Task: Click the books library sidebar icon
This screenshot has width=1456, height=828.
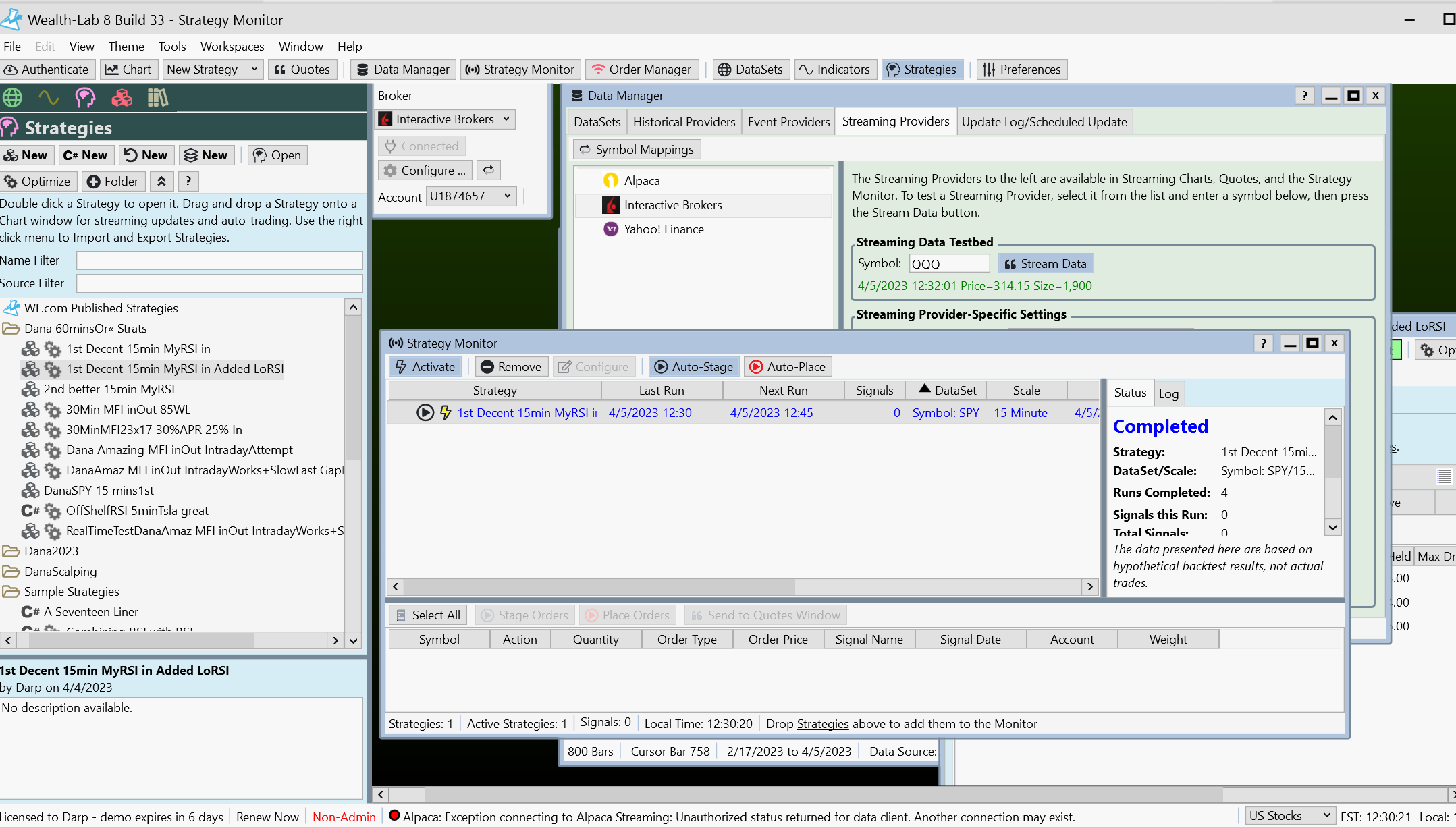Action: (158, 98)
